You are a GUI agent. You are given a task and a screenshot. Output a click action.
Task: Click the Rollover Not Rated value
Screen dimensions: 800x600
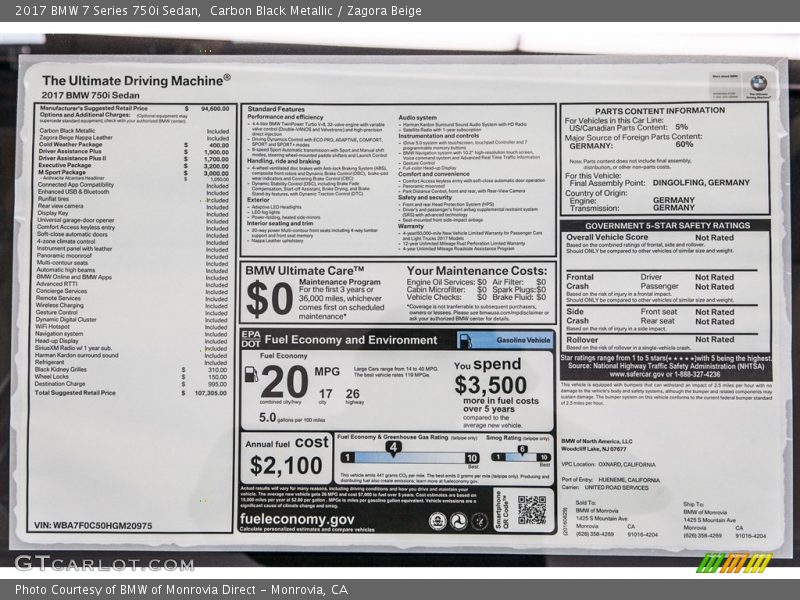pos(714,340)
